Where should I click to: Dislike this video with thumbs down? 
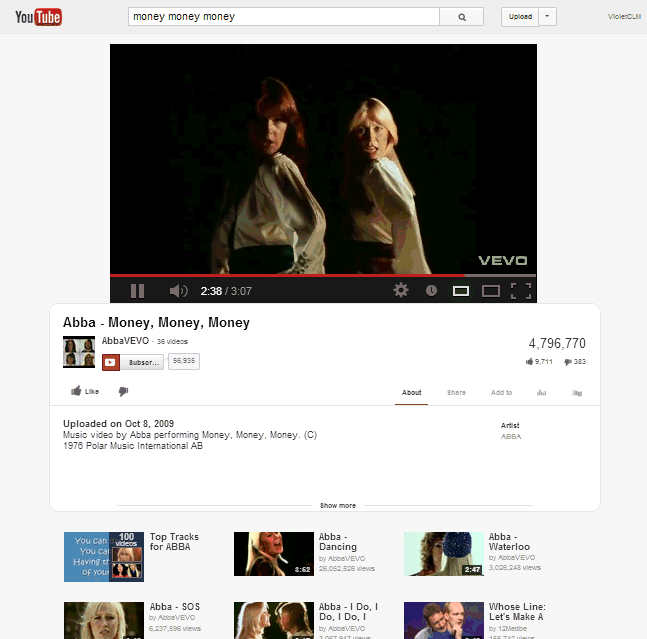(123, 391)
